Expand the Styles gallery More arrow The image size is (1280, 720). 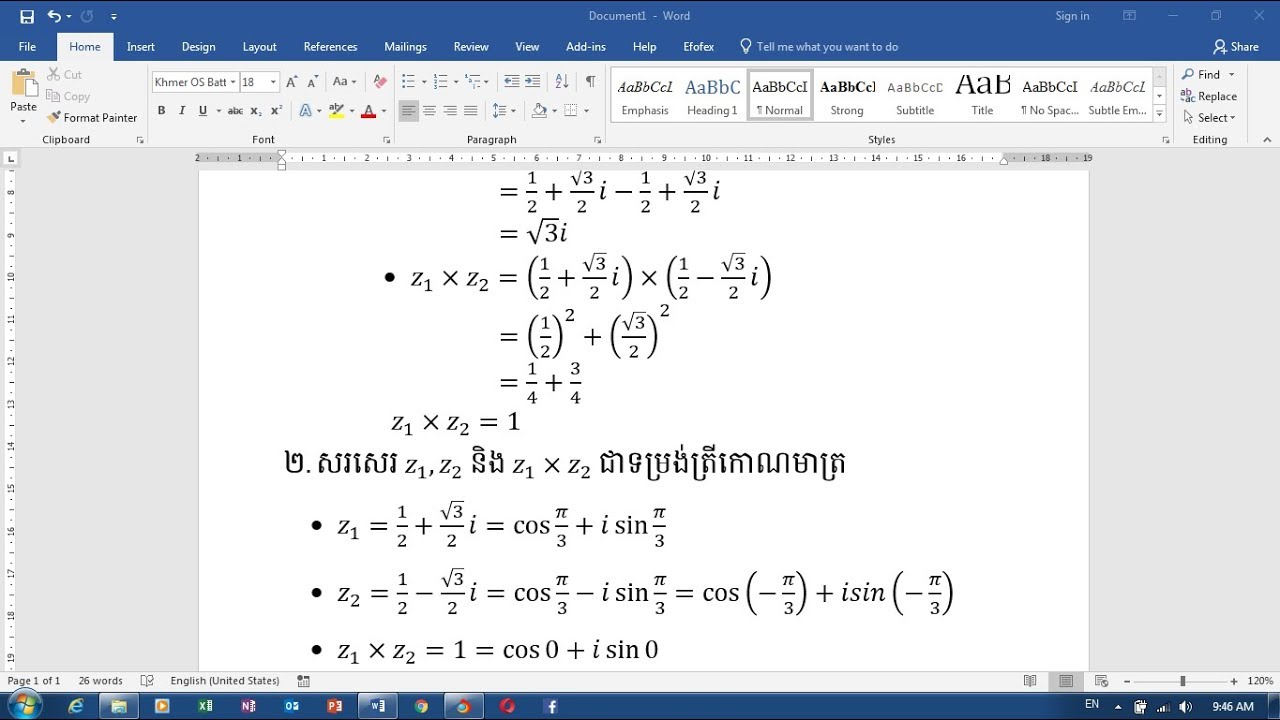pyautogui.click(x=1160, y=115)
